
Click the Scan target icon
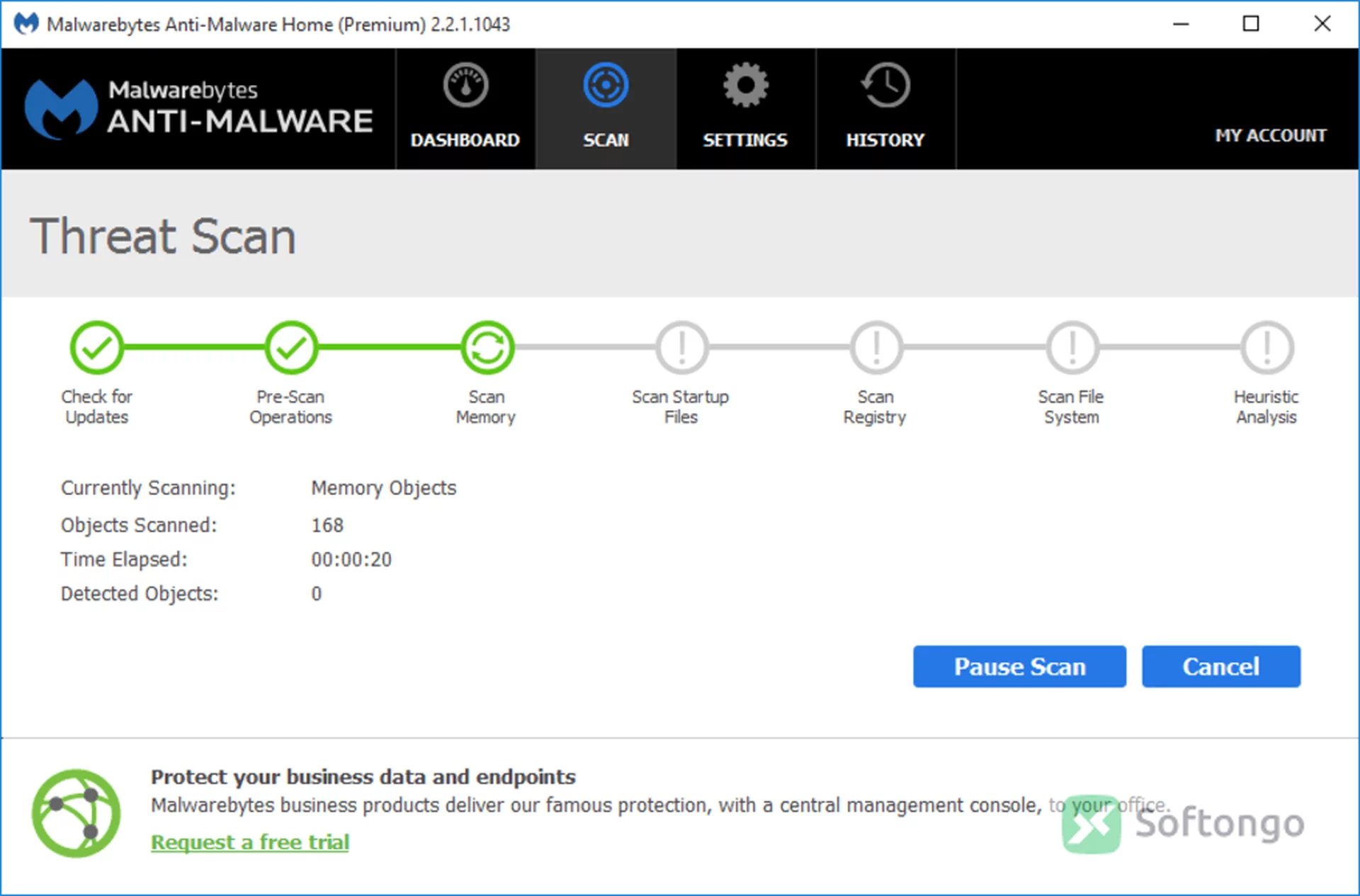point(606,85)
